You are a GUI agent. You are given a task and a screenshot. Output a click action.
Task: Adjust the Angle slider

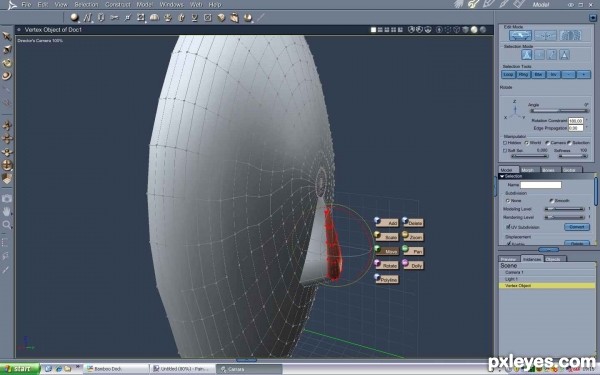559,111
